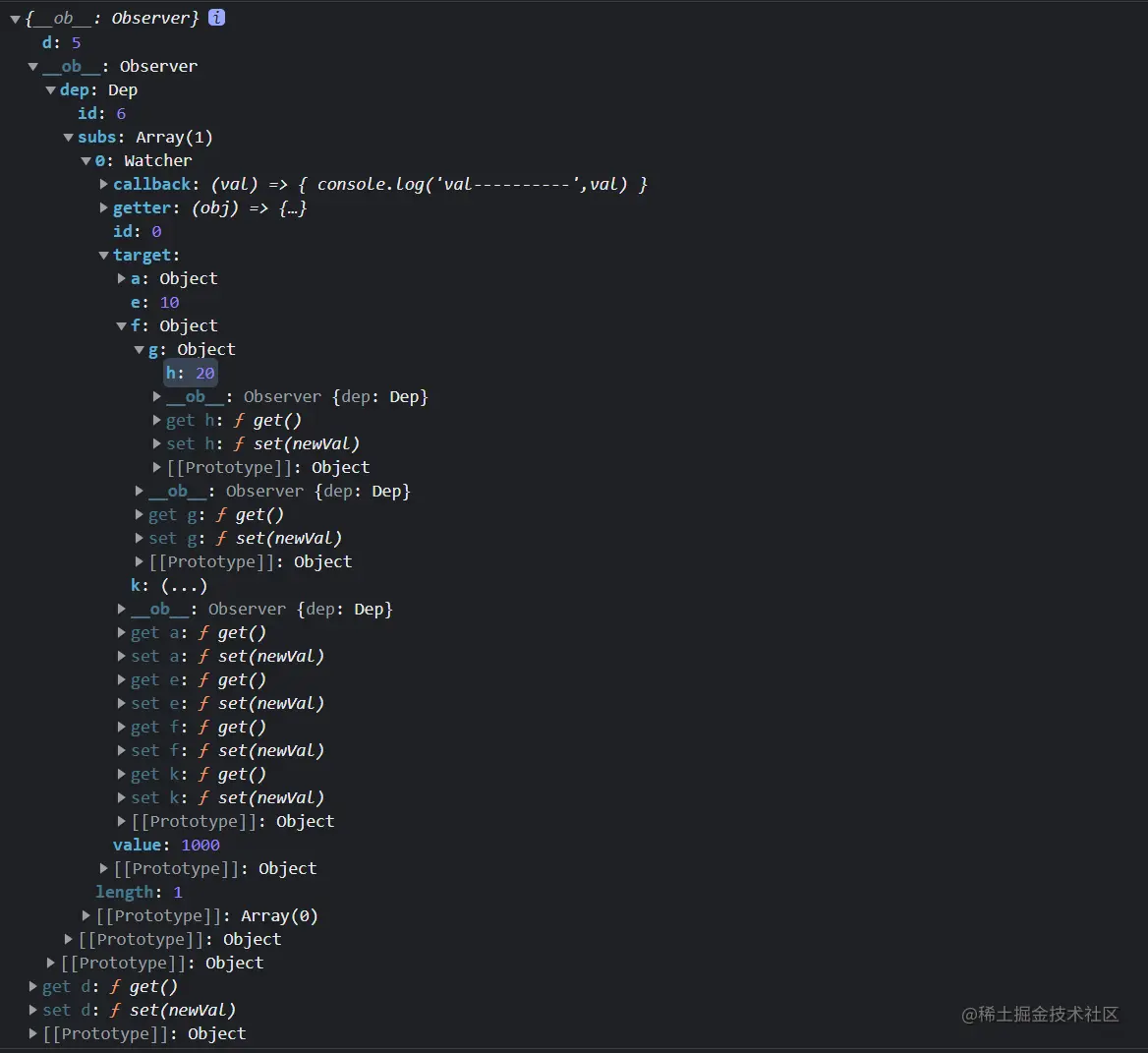Collapse the 0: Watcher entry
1148x1053 pixels.
pos(86,161)
